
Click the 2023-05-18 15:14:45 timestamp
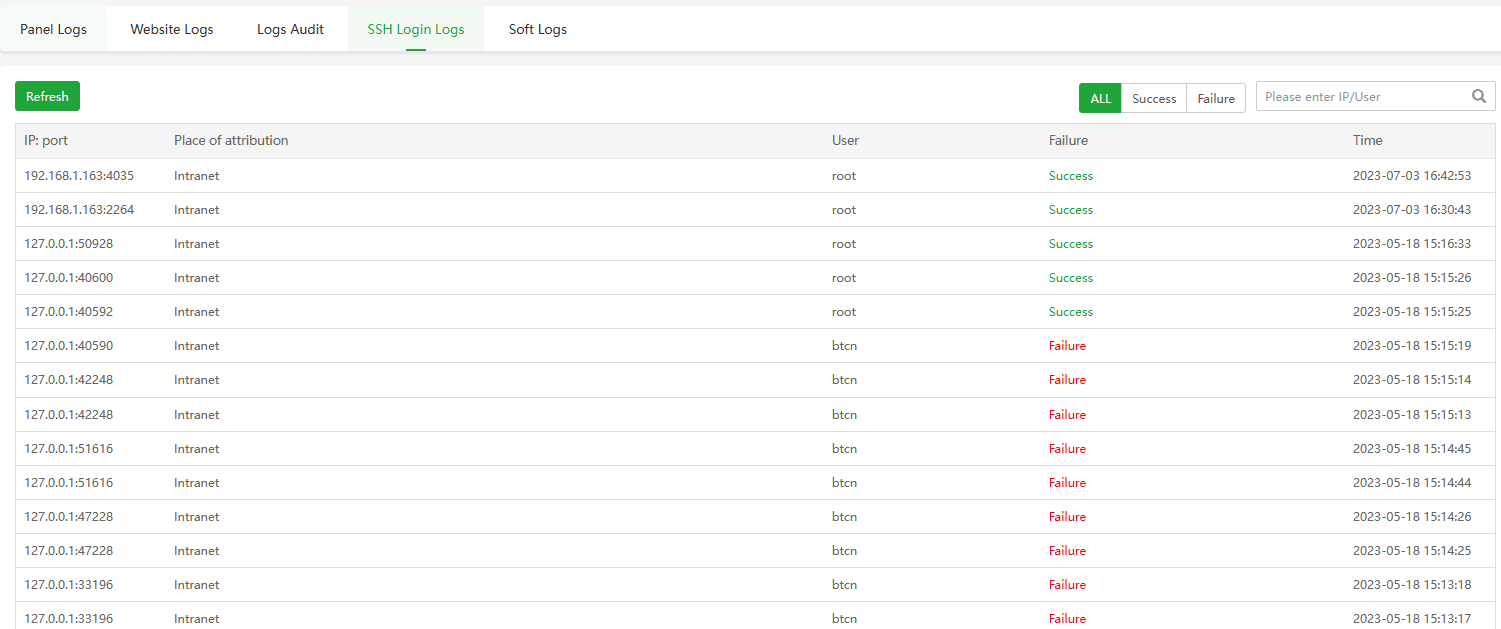coord(1411,449)
